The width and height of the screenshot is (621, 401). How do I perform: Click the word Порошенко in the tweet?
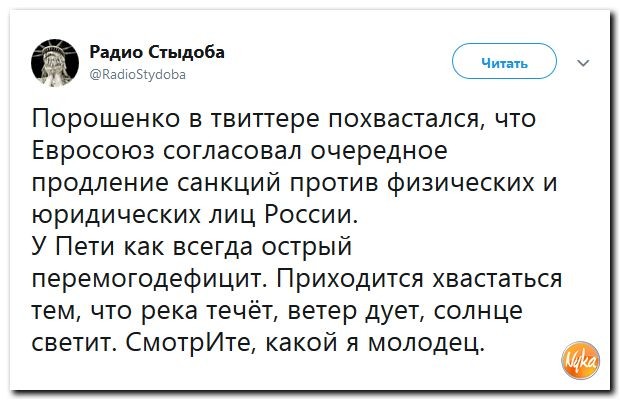[97, 121]
